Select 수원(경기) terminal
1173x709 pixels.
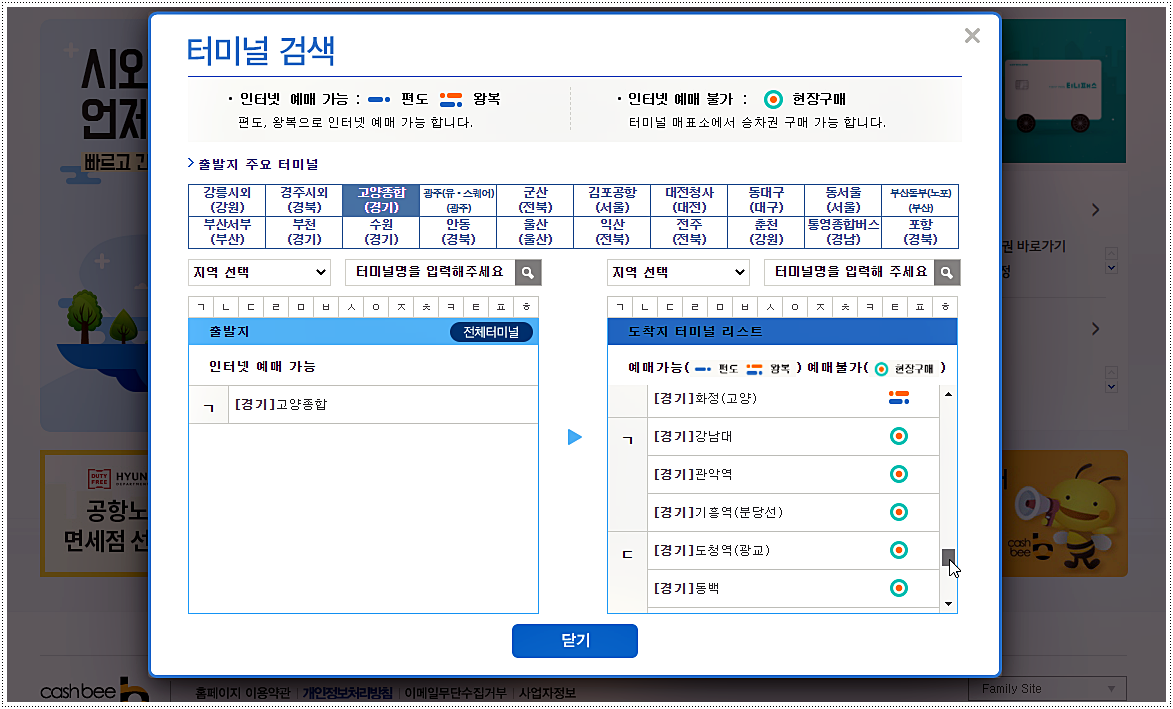click(x=381, y=233)
